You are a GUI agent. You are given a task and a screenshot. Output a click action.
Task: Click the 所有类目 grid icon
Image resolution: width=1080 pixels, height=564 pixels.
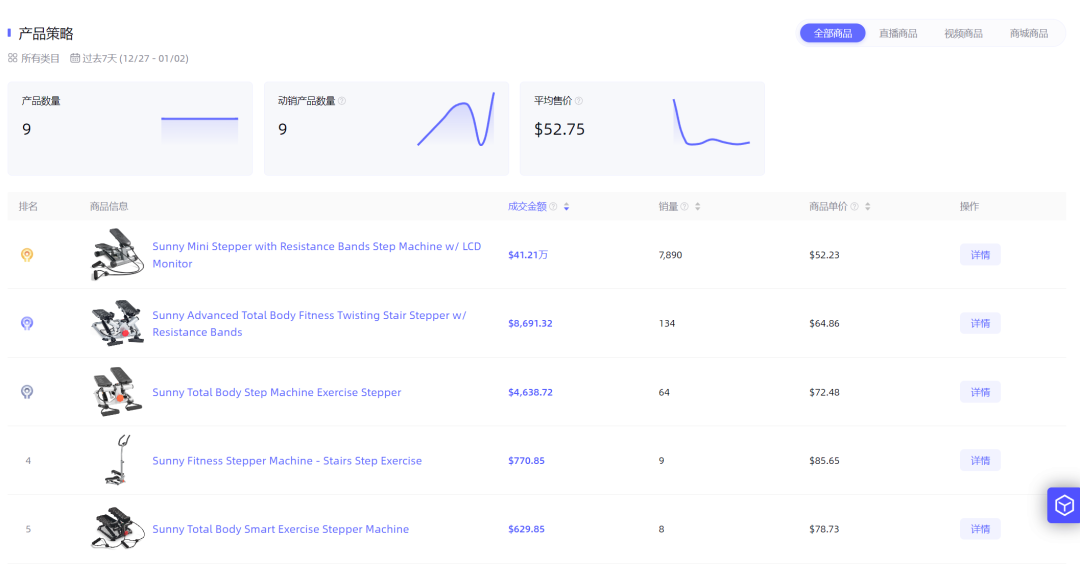pos(13,58)
